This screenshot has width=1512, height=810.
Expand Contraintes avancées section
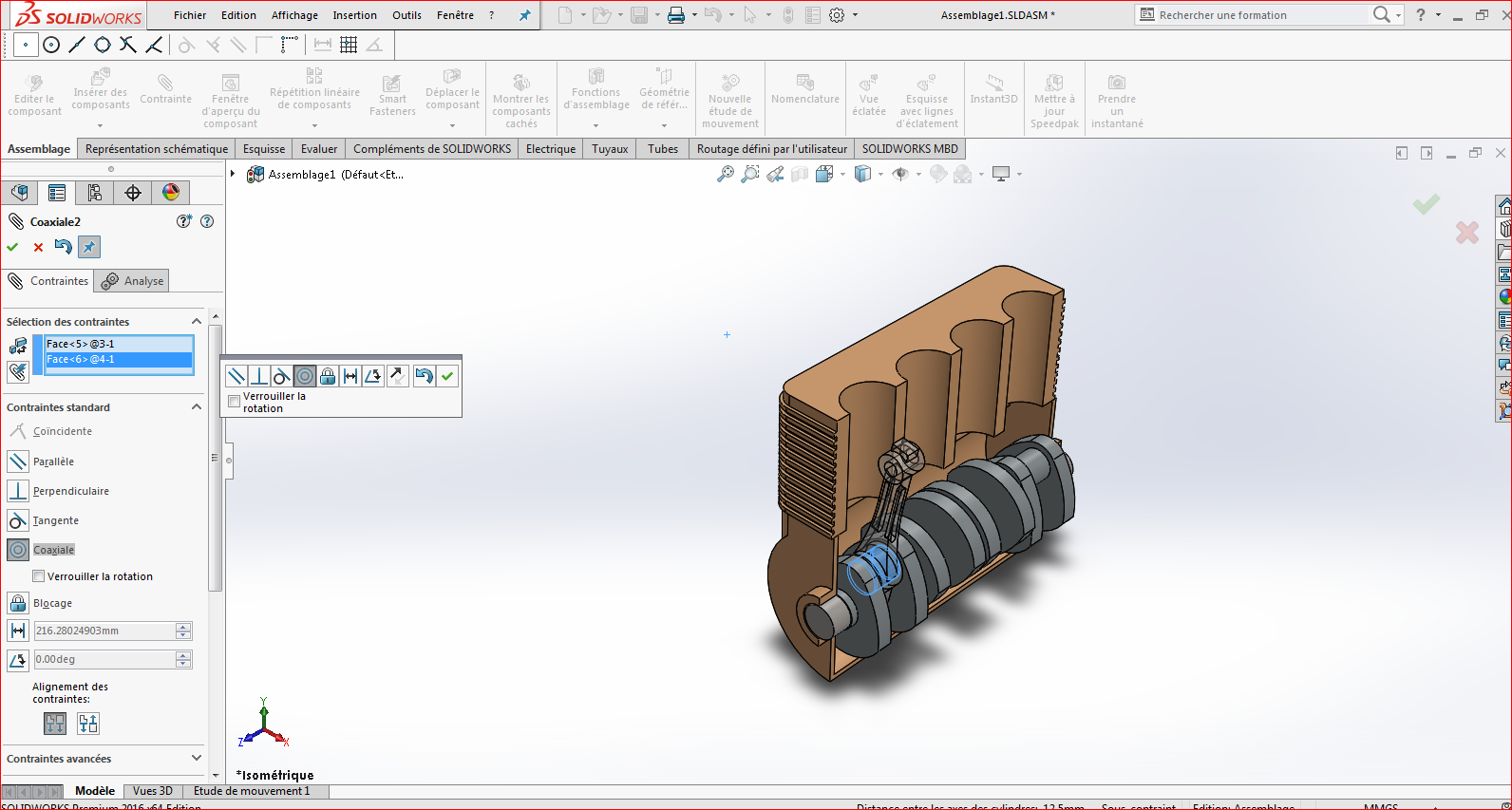[x=197, y=758]
